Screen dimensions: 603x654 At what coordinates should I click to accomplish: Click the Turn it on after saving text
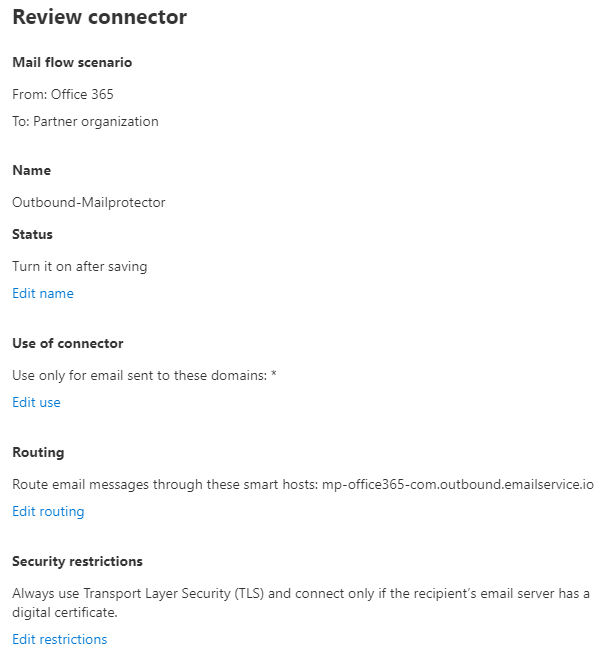80,266
